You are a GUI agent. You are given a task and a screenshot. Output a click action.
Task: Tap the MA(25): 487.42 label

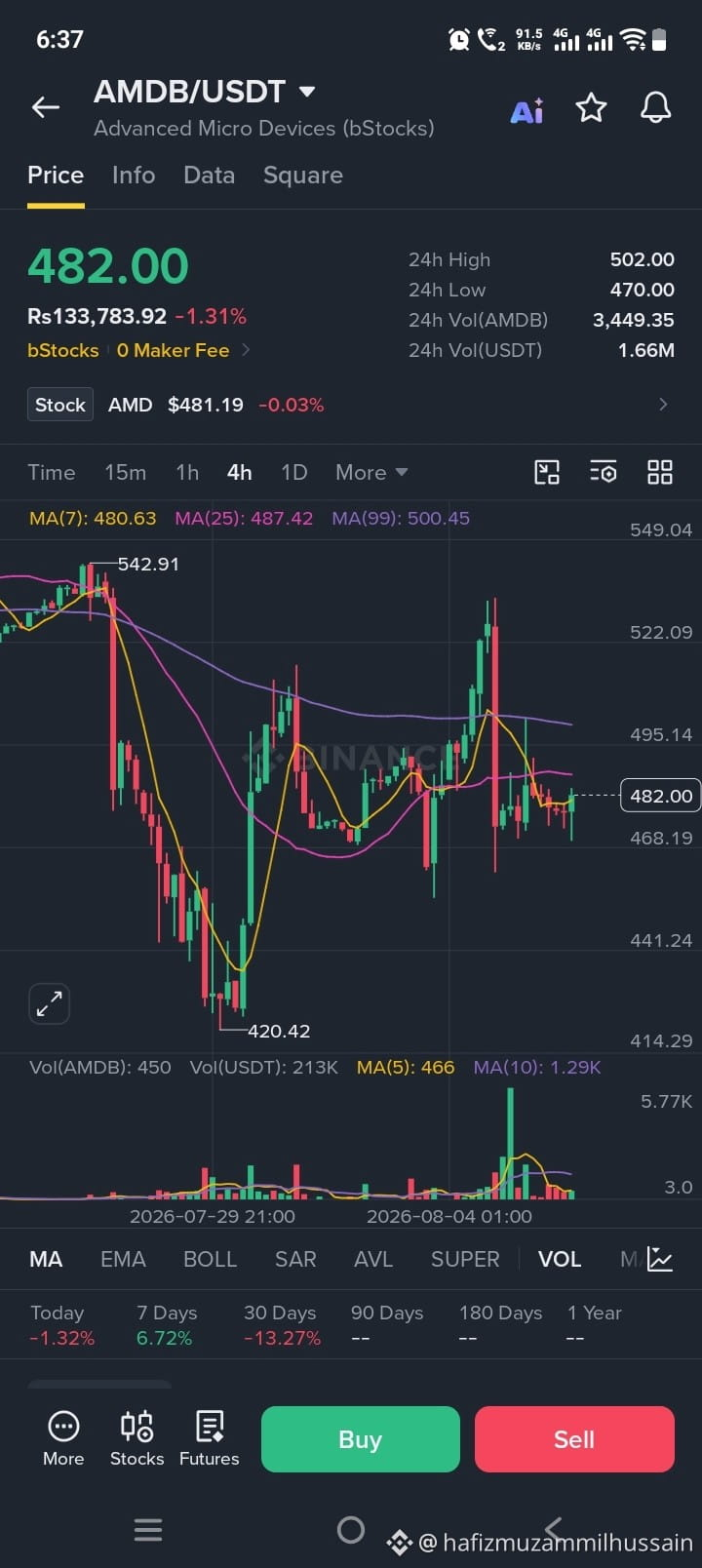click(244, 518)
